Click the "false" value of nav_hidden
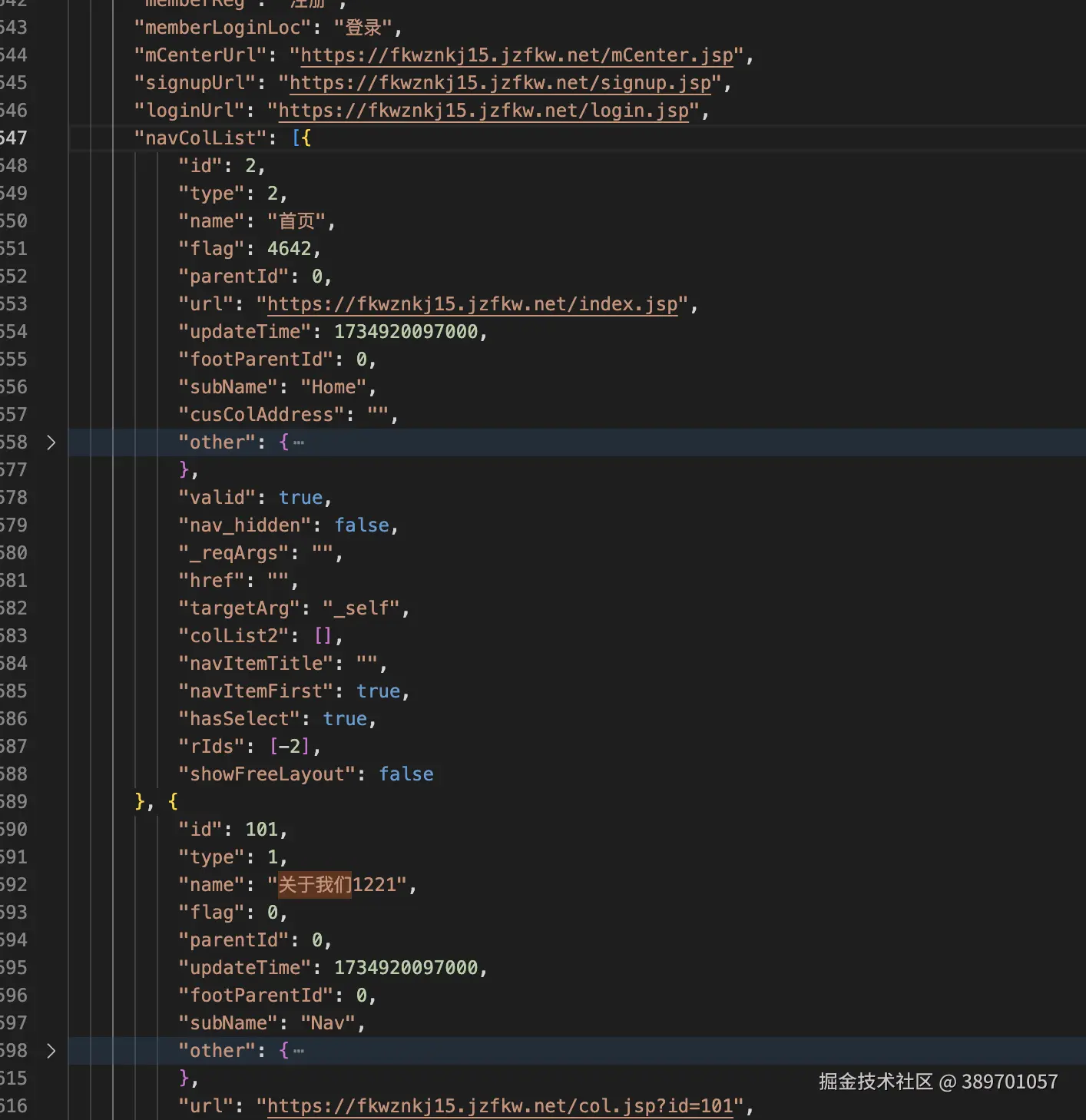The height and width of the screenshot is (1120, 1086). coord(362,525)
